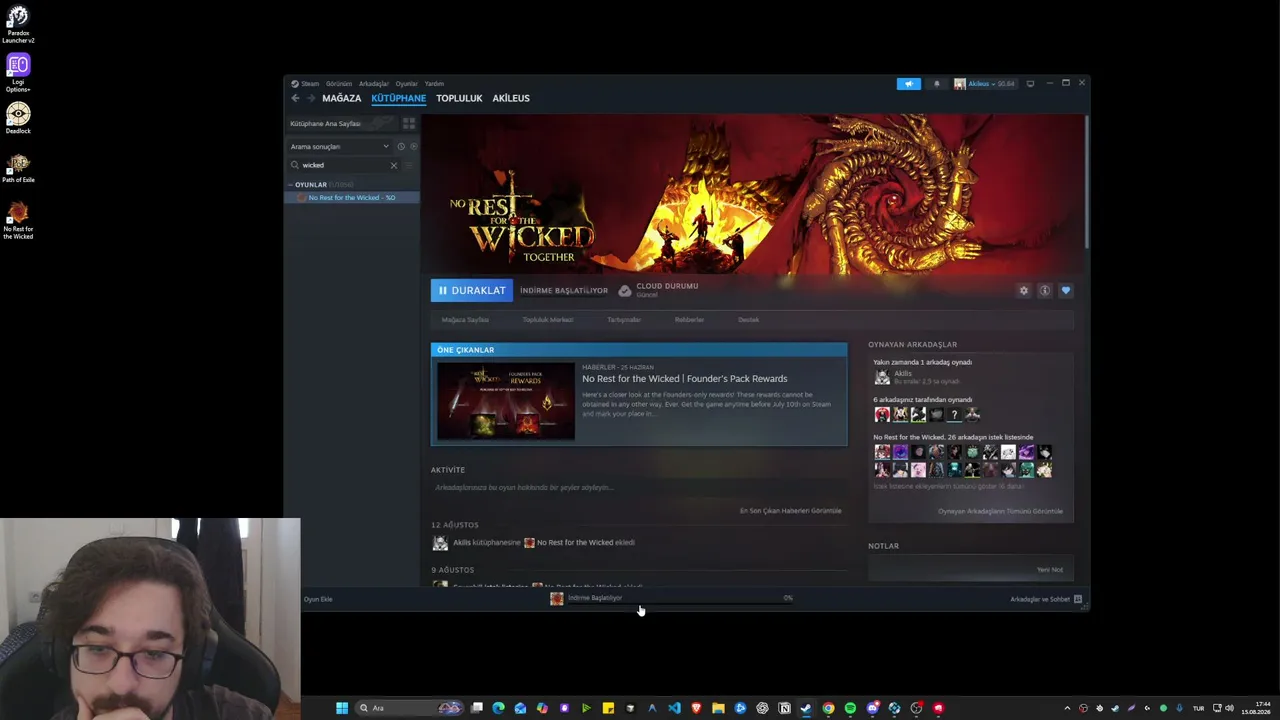Open Brave browser from the taskbar
This screenshot has width=1280, height=720.
(696, 708)
